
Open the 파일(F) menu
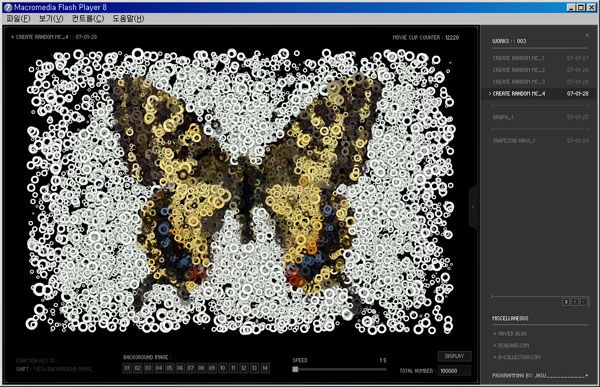coord(18,18)
